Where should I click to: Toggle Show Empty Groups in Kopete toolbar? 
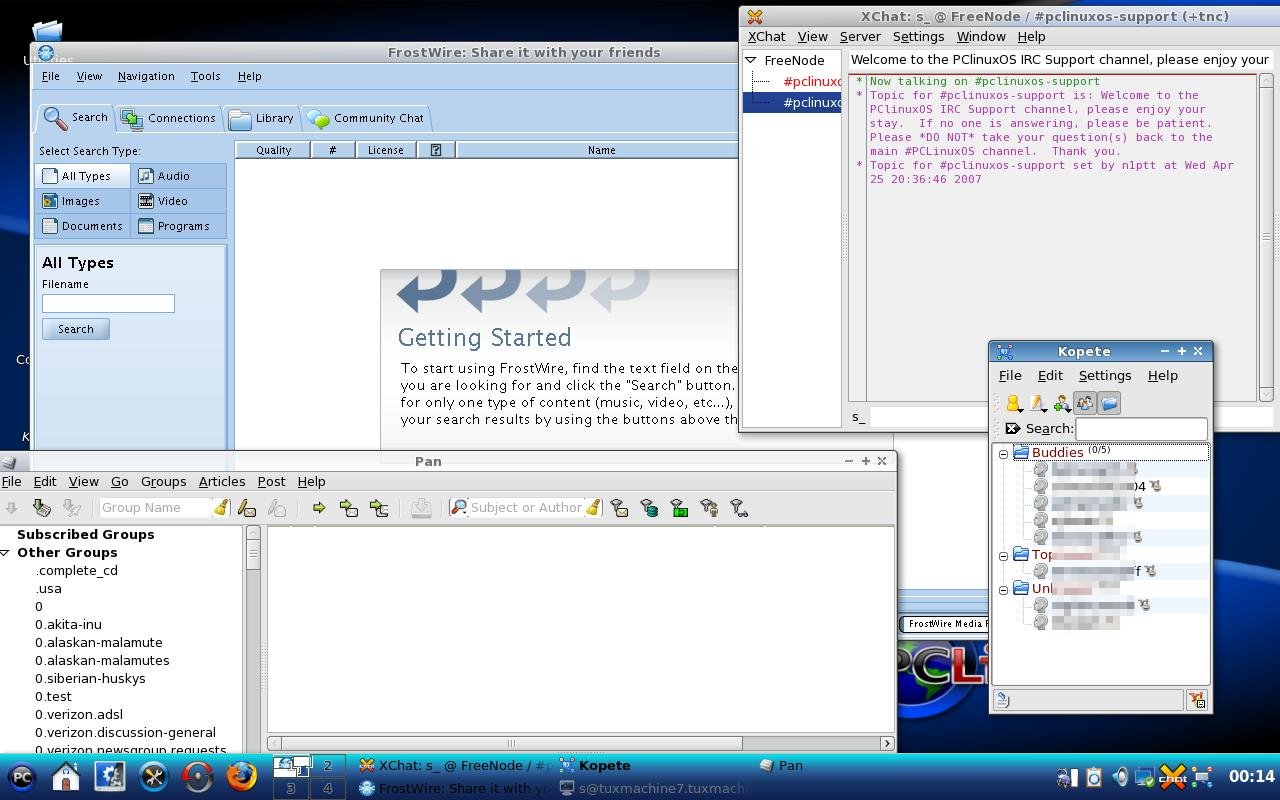click(x=1109, y=403)
